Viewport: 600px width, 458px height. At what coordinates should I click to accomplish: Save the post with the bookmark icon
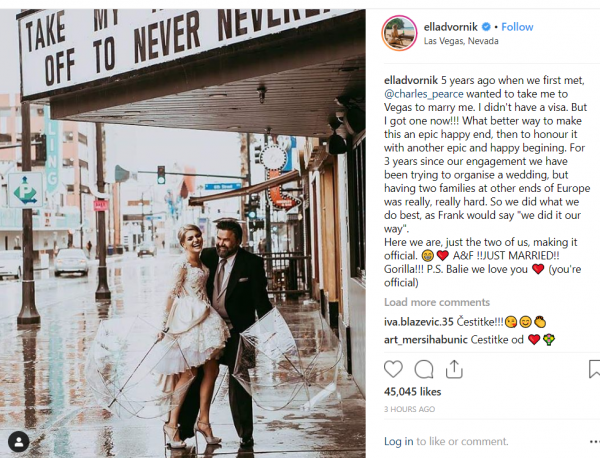(x=594, y=369)
